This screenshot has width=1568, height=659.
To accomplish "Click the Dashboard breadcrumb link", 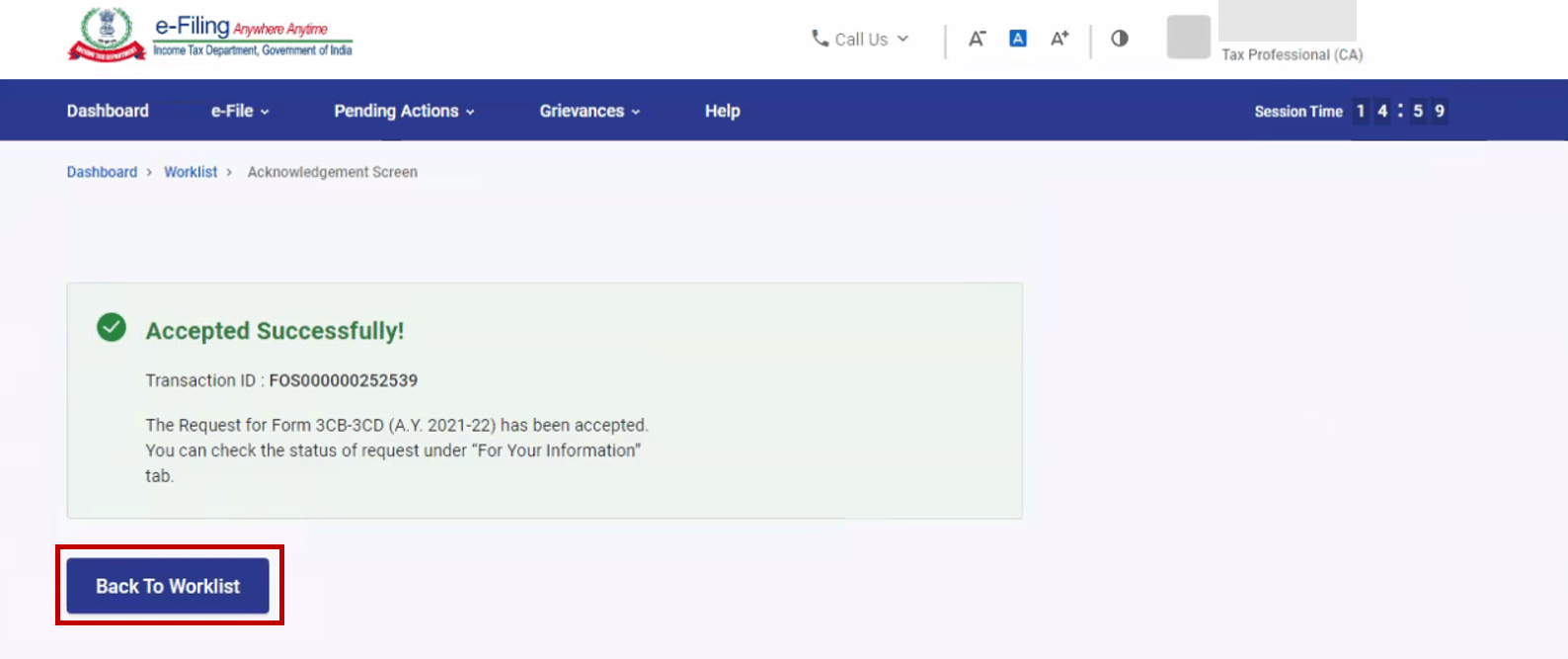I will click(x=102, y=172).
